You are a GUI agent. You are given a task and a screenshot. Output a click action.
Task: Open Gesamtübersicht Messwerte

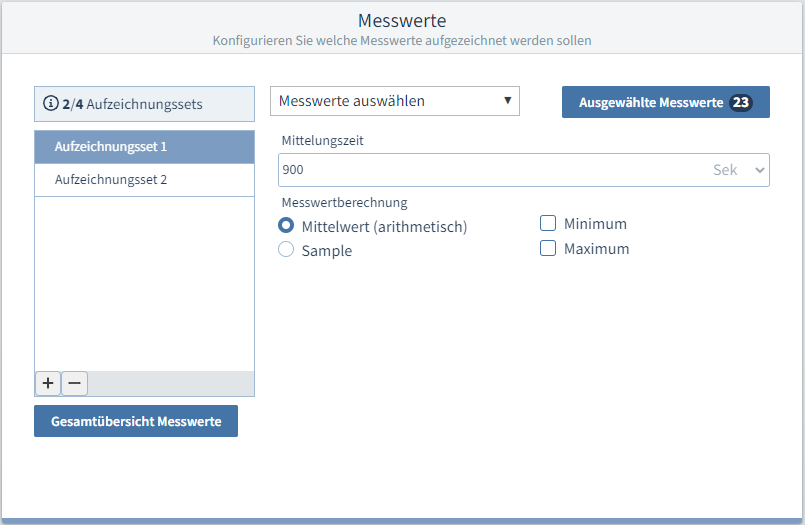[136, 421]
